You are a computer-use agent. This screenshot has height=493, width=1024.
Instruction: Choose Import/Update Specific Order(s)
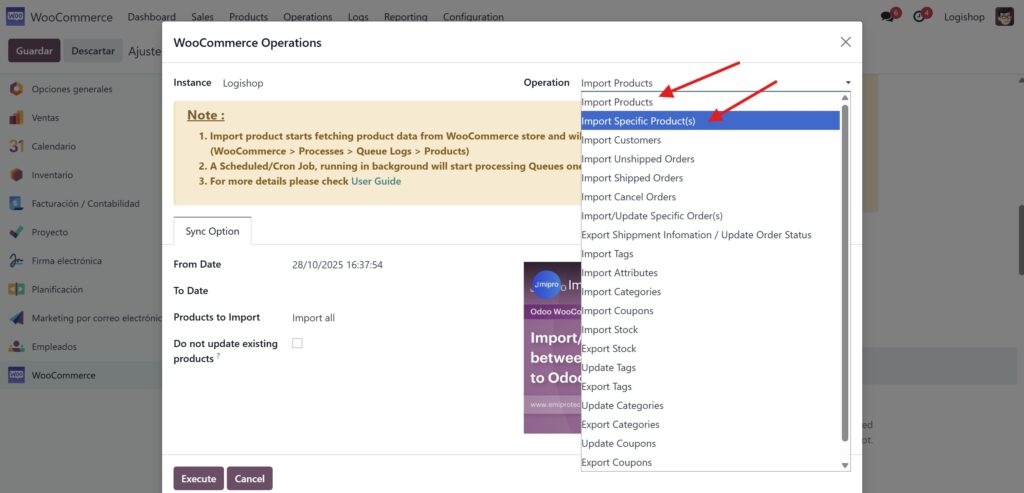point(710,215)
